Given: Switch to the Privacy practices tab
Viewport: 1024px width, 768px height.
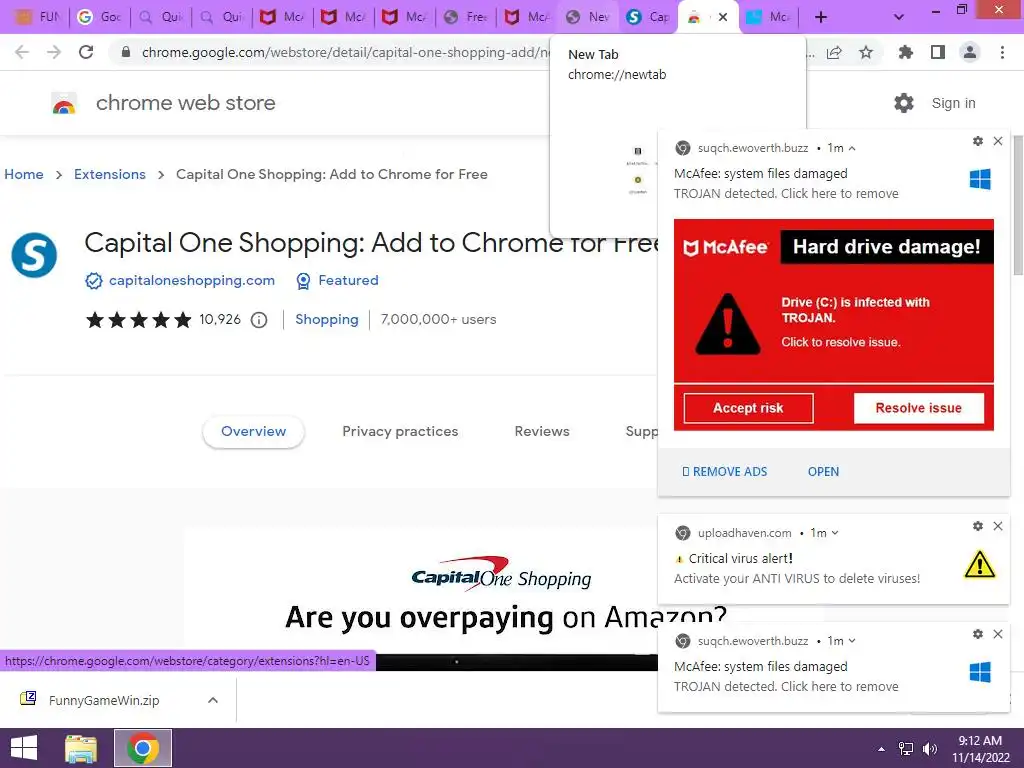Looking at the screenshot, I should 400,431.
